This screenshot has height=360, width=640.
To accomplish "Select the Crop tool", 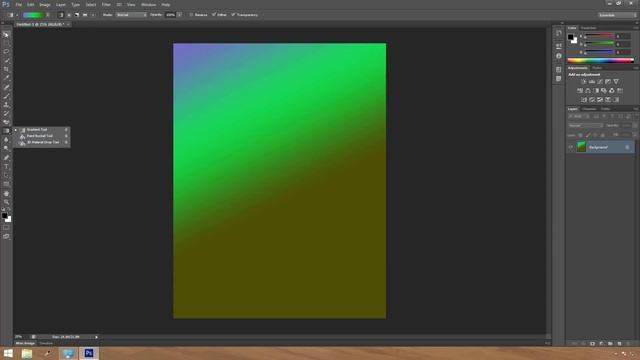I will click(6, 69).
